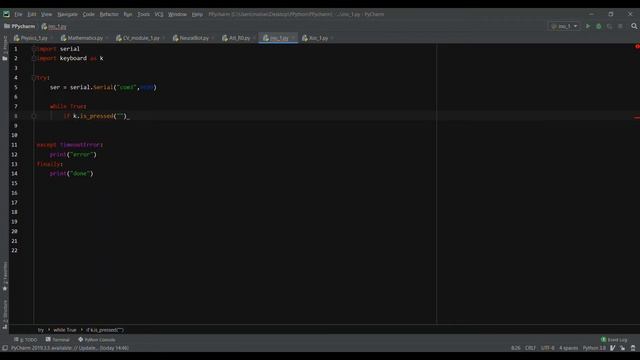Click the fold marker on line 8
The image size is (640, 360).
pos(34,116)
